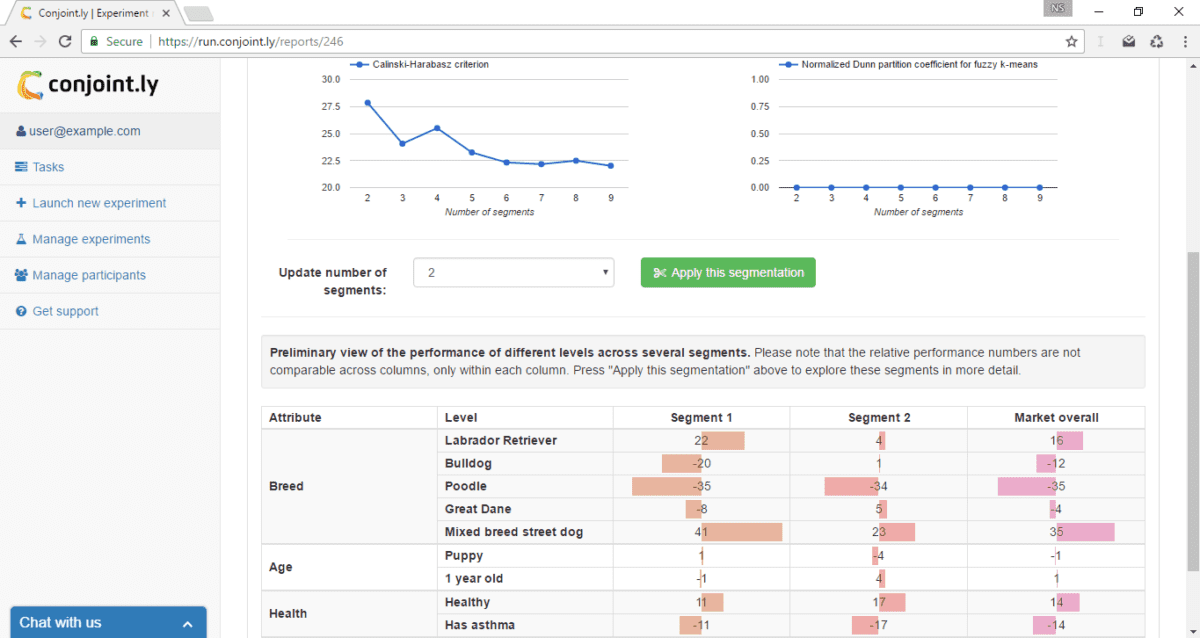This screenshot has width=1200, height=638.
Task: Click the conjoint.ly logo
Action: [88, 85]
